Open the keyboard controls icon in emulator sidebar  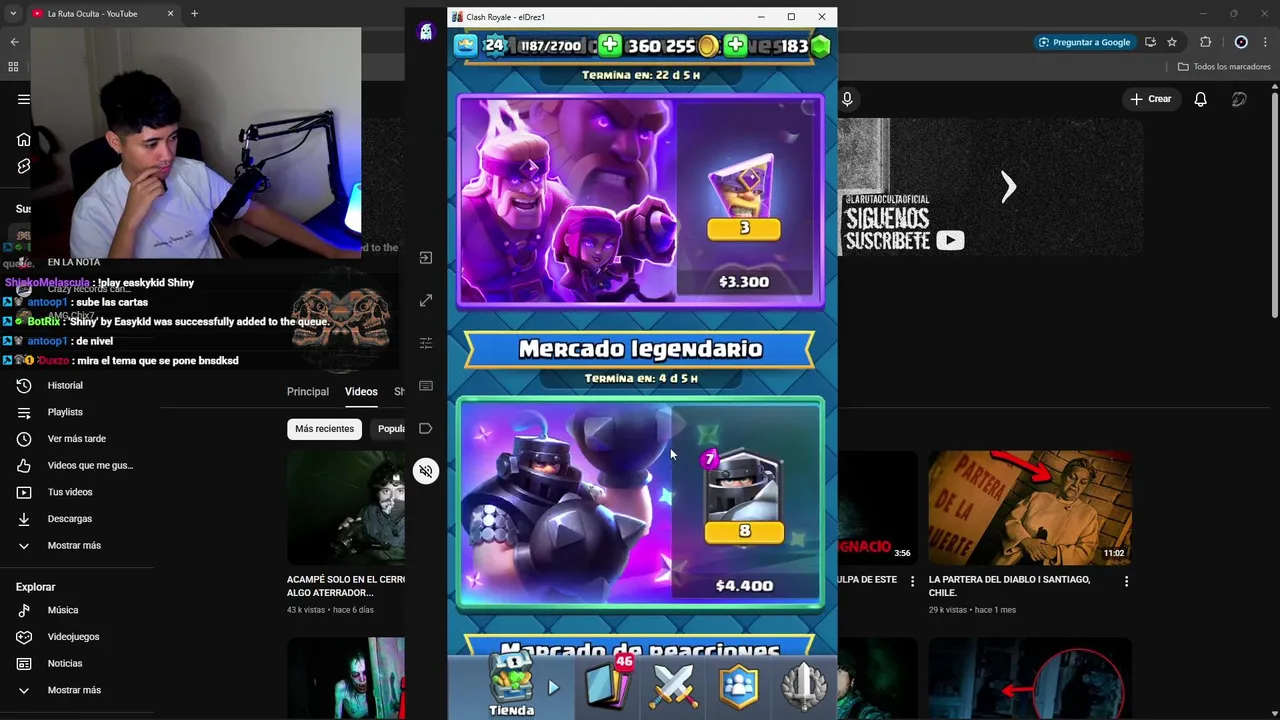(426, 386)
